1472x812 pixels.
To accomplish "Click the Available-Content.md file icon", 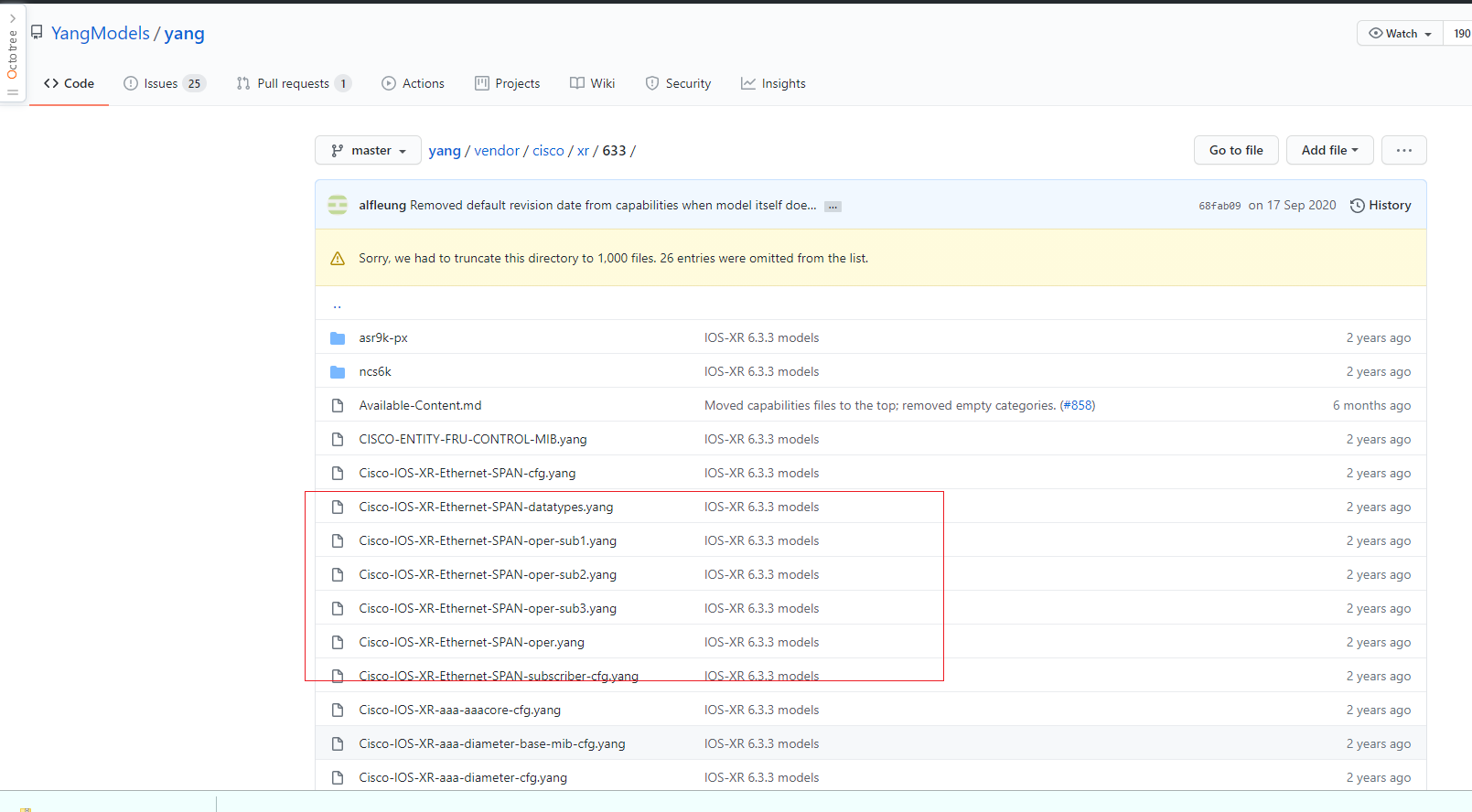I will [338, 406].
